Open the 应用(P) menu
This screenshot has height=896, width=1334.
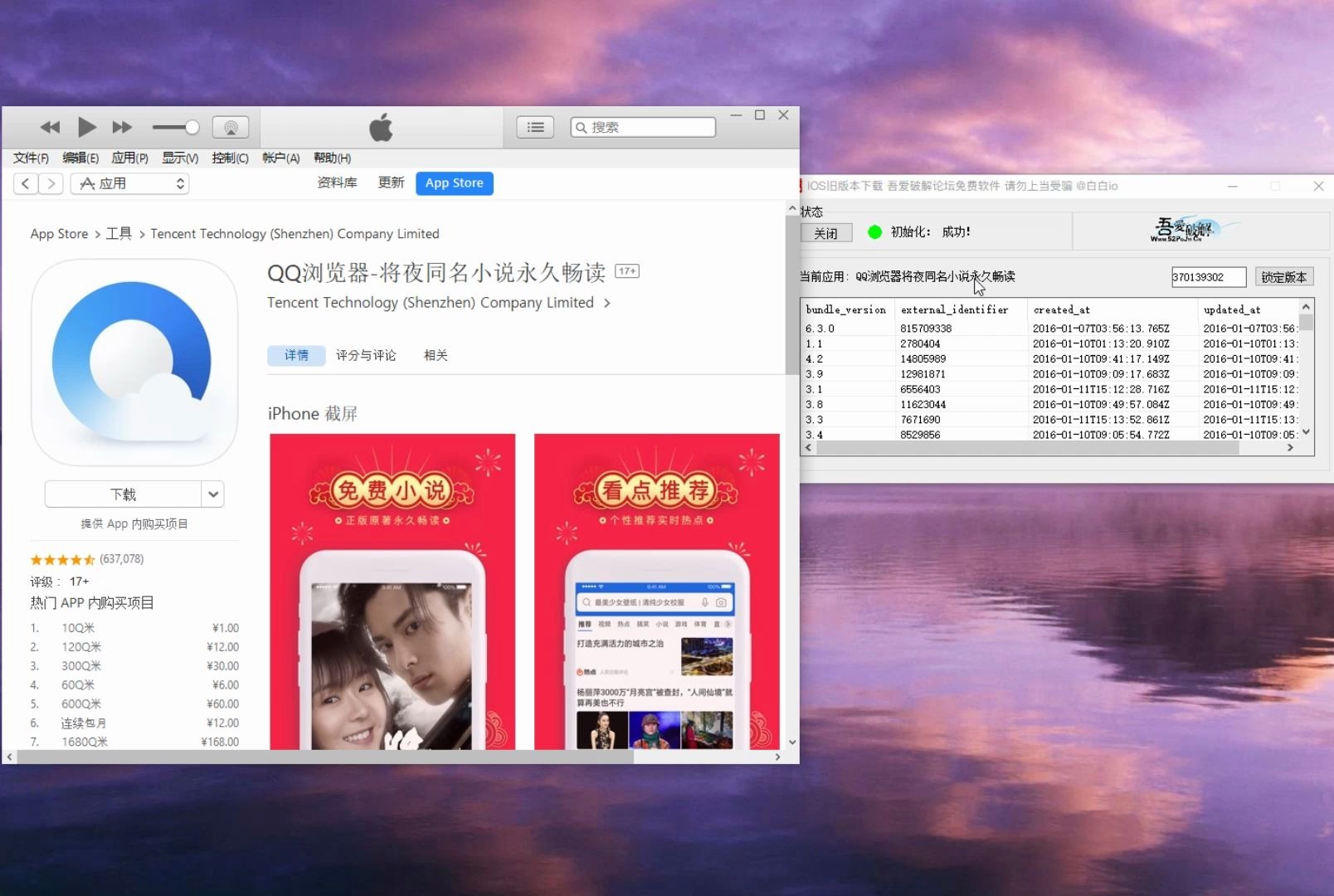coord(130,158)
